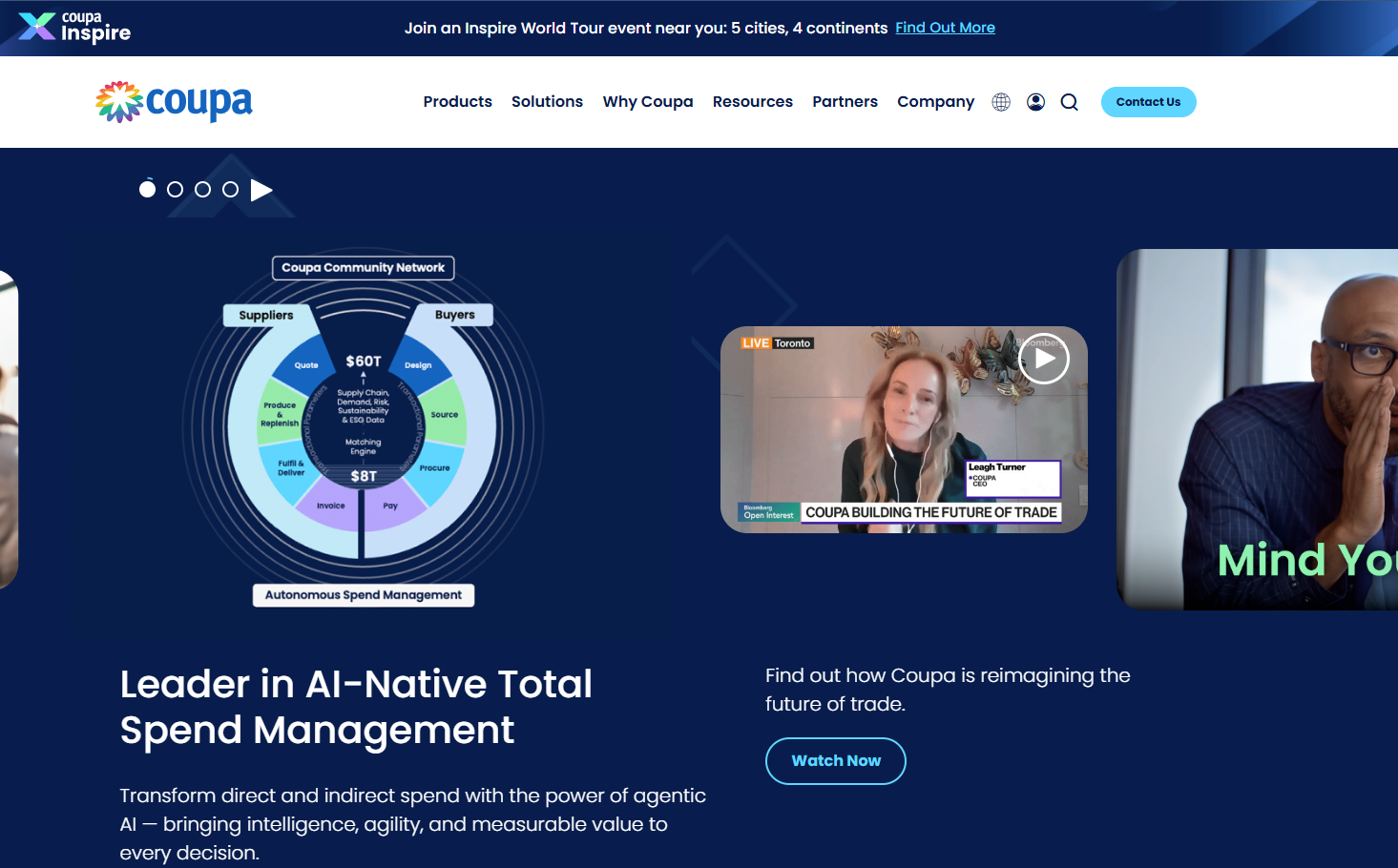Select the first carousel slide dot
1398x868 pixels.
click(147, 189)
